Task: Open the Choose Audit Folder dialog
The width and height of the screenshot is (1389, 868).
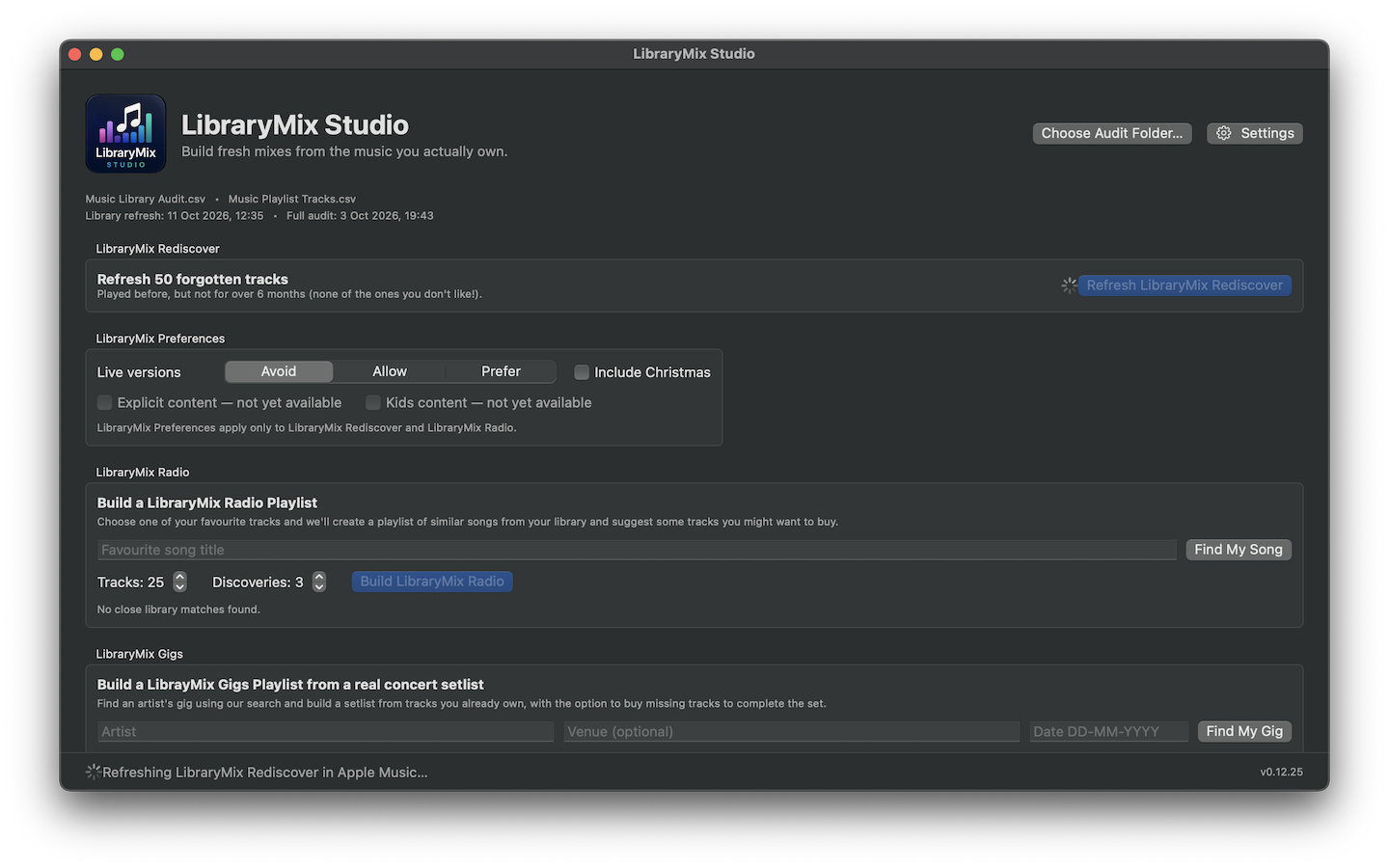Action: pyautogui.click(x=1112, y=133)
